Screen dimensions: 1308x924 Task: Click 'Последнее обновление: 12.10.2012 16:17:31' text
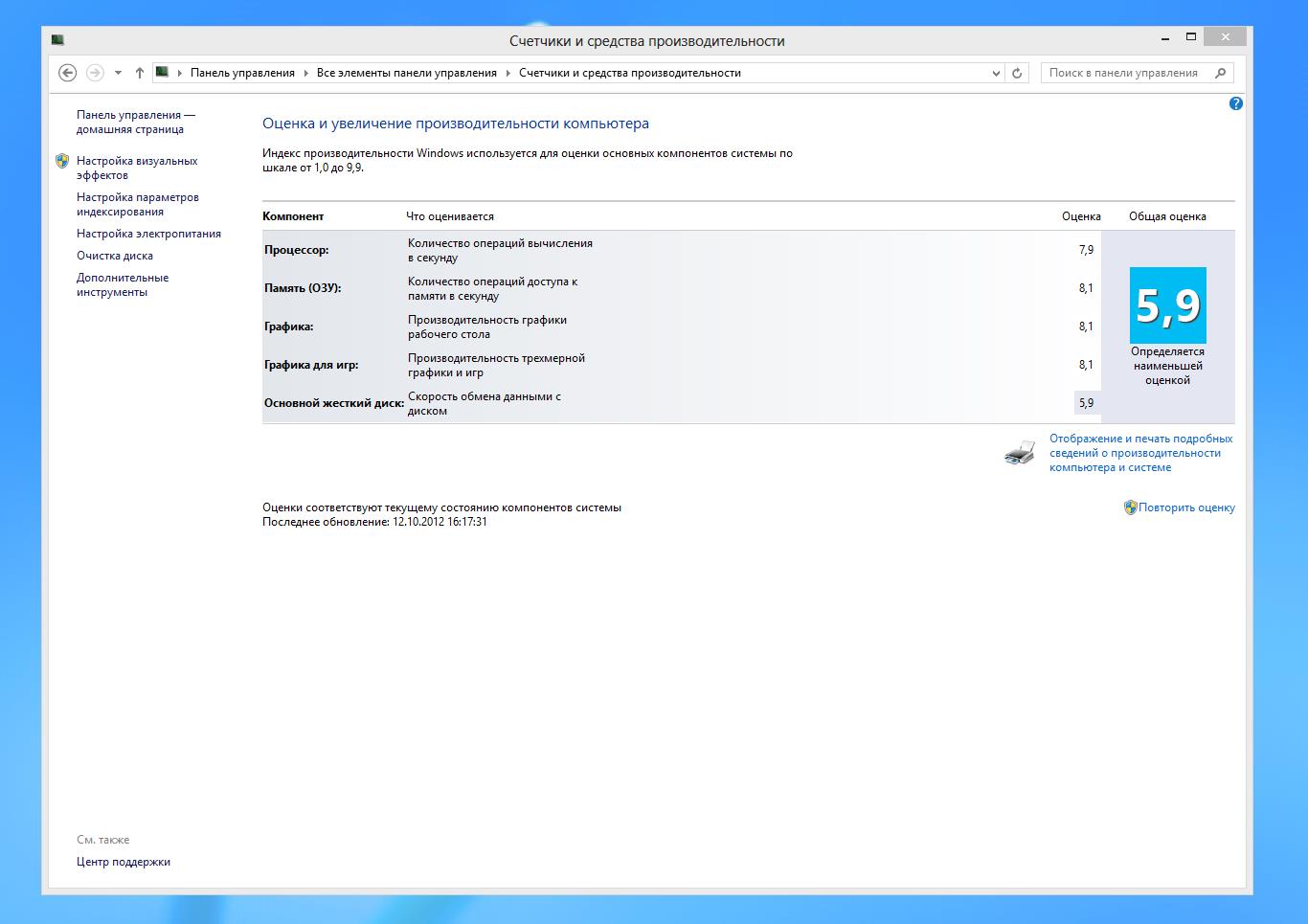coord(374,522)
